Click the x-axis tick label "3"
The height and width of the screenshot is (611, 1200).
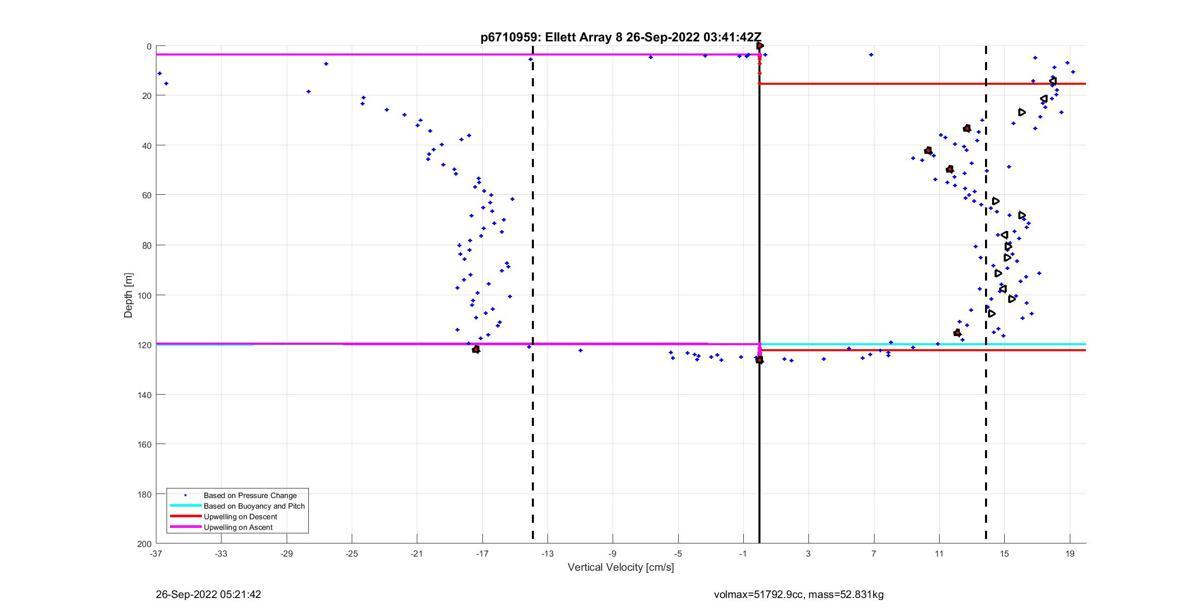pos(808,553)
